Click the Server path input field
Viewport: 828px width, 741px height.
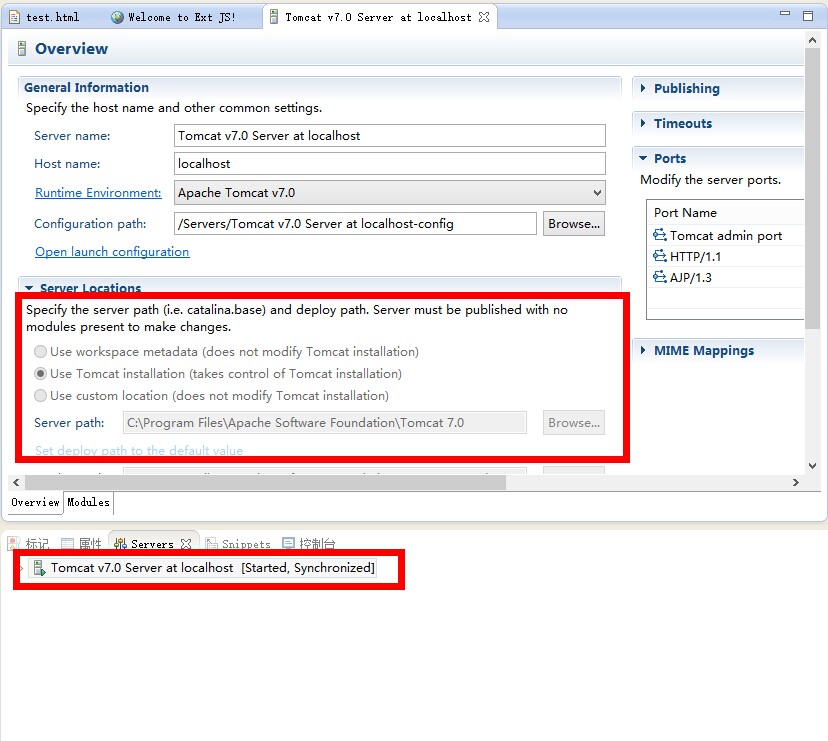pyautogui.click(x=325, y=423)
